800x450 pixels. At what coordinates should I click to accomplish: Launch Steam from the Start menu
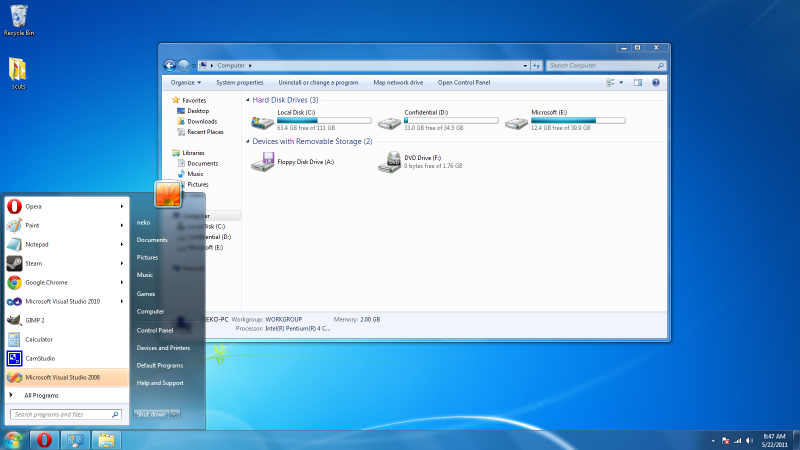click(34, 263)
